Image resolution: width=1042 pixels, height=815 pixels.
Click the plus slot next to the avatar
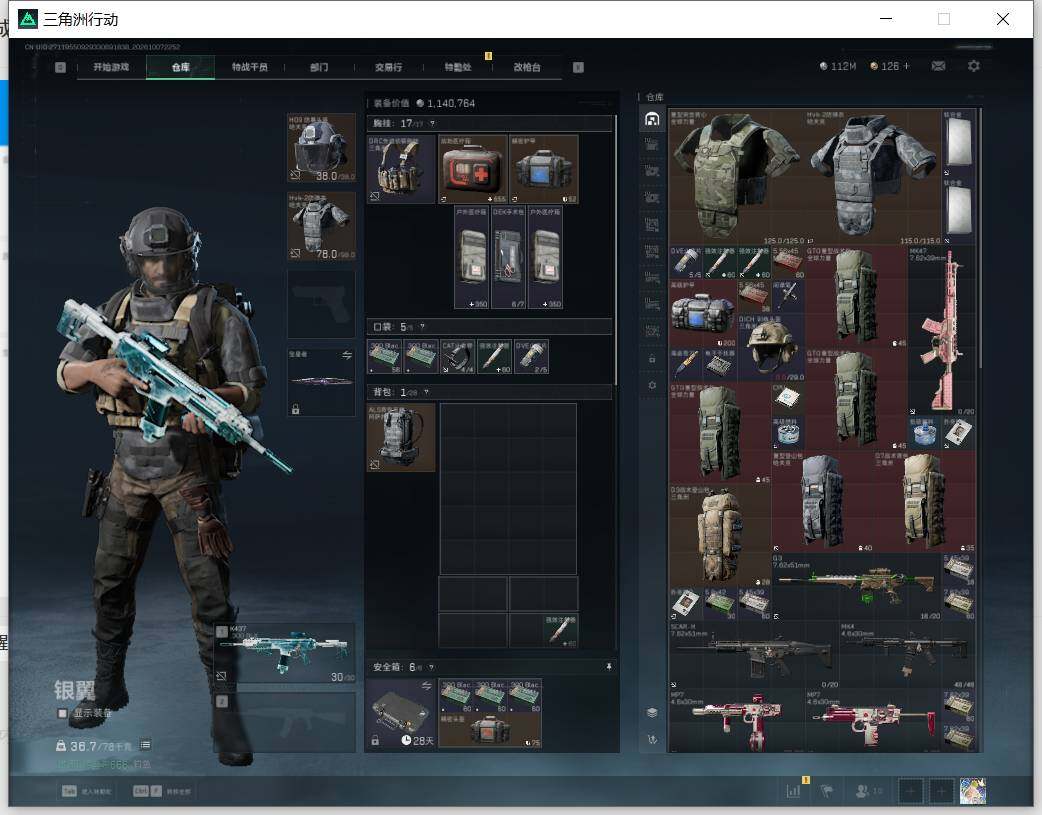coord(941,791)
